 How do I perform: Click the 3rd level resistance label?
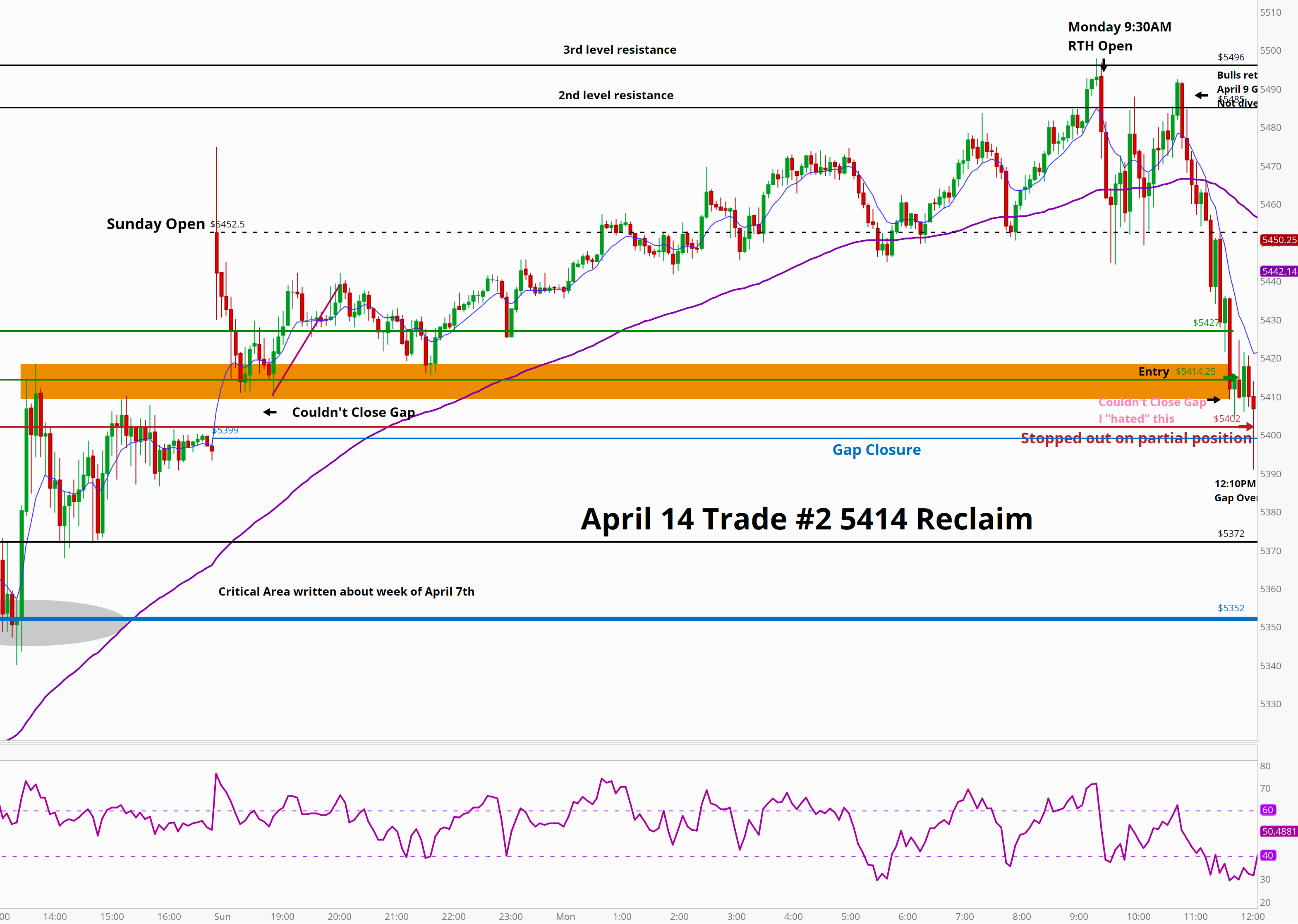pos(620,50)
